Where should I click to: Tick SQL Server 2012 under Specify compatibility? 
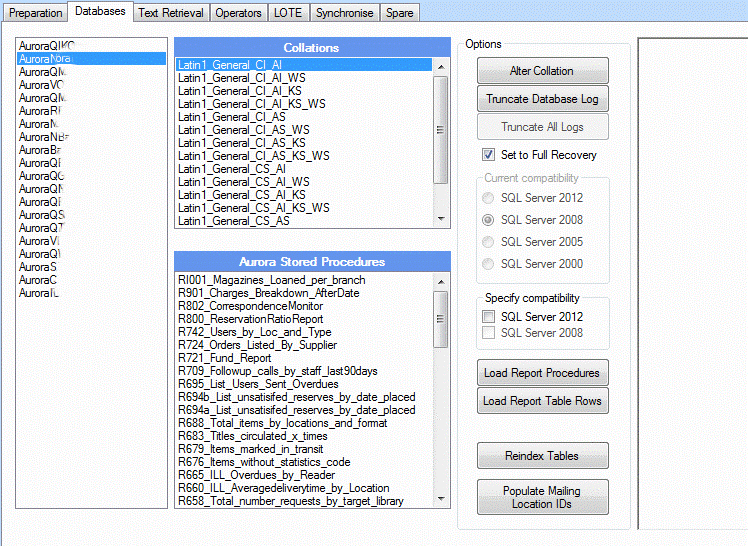[x=488, y=317]
